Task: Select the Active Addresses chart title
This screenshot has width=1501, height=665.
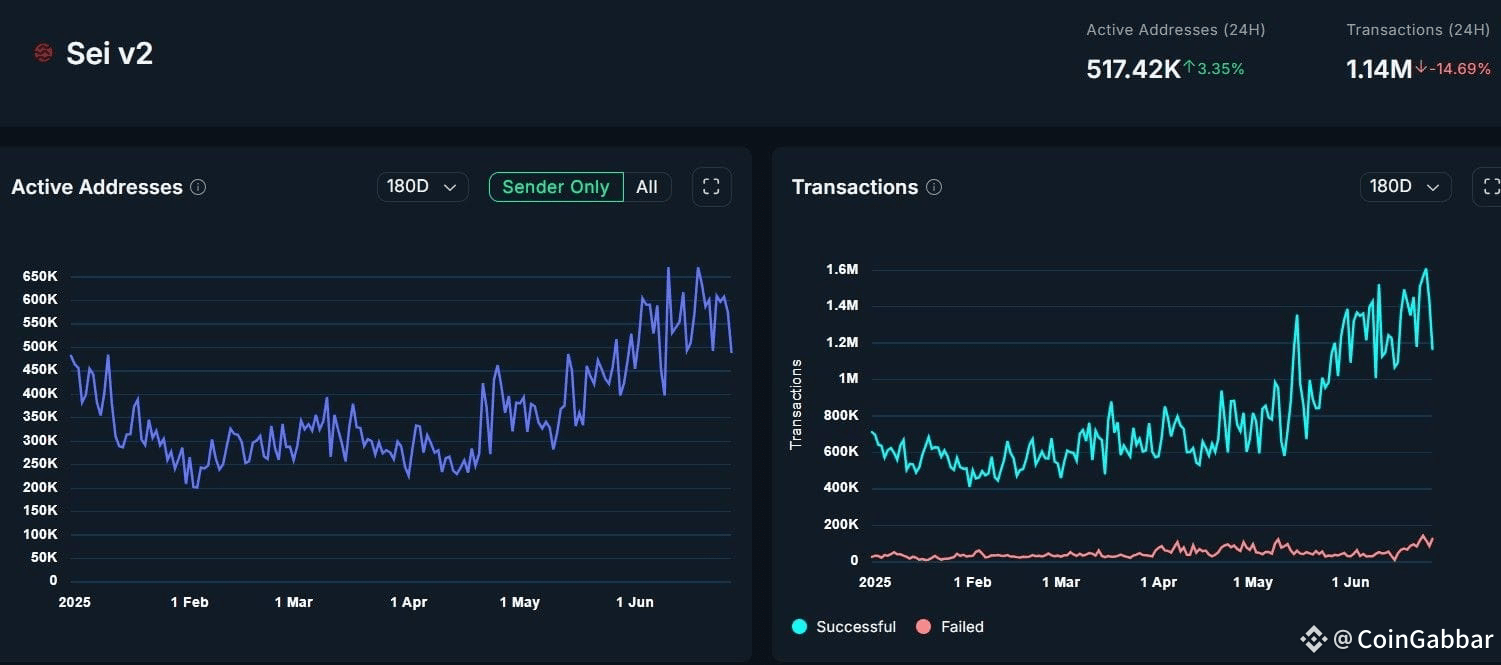Action: tap(97, 187)
